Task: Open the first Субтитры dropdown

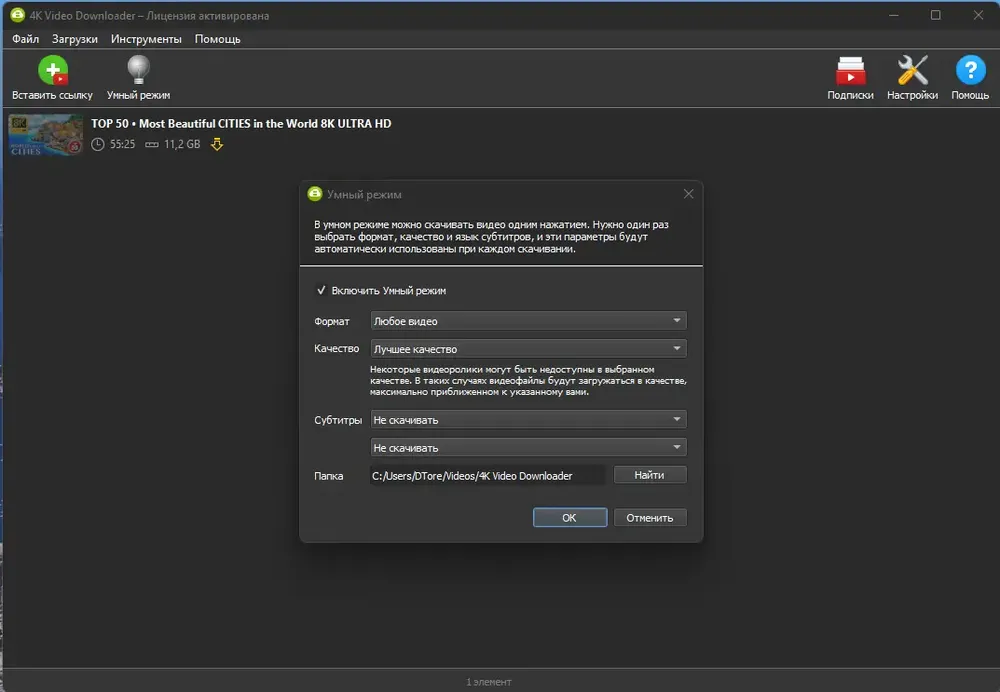Action: click(528, 420)
